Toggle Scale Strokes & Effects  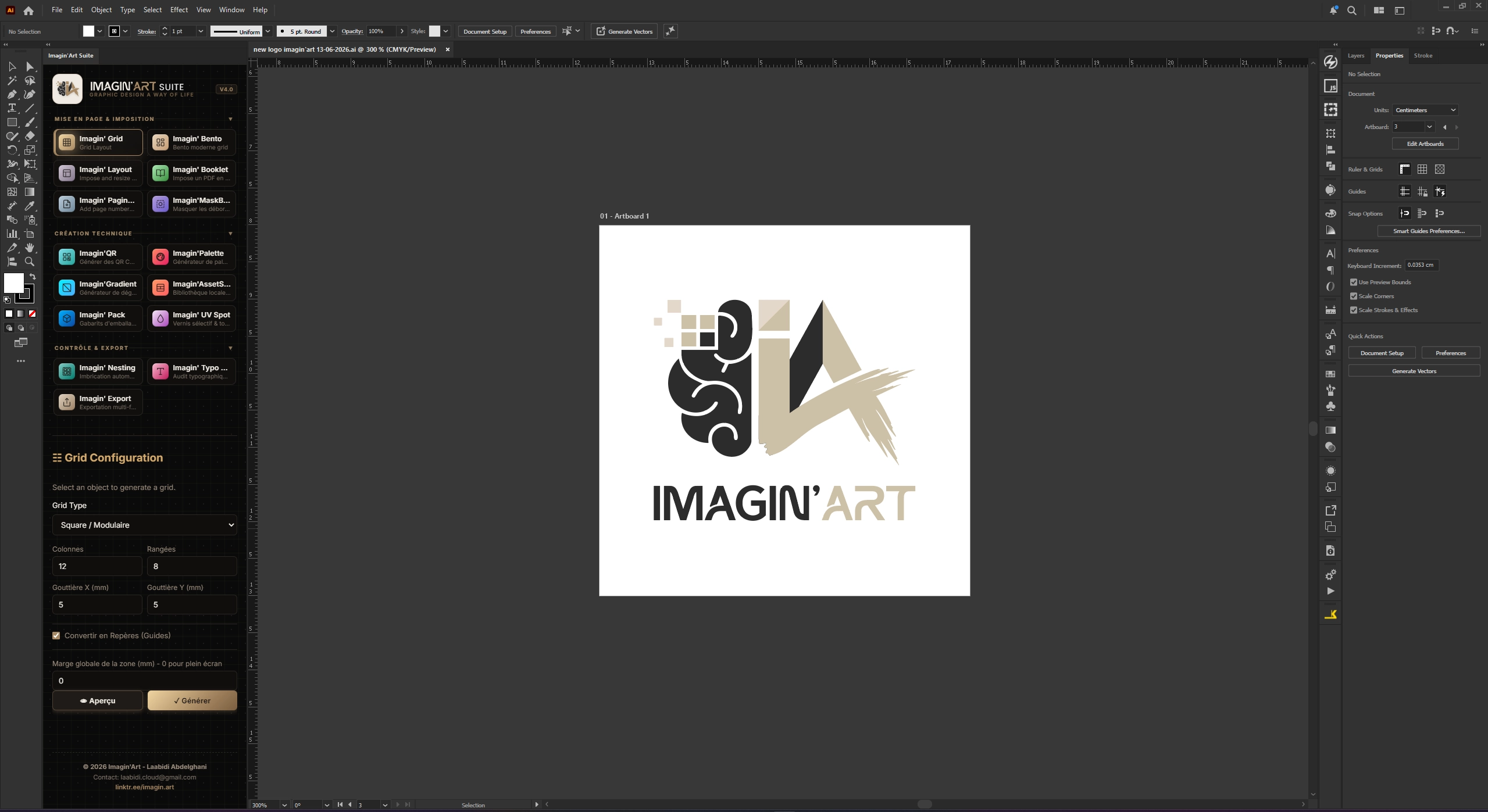(x=1354, y=310)
